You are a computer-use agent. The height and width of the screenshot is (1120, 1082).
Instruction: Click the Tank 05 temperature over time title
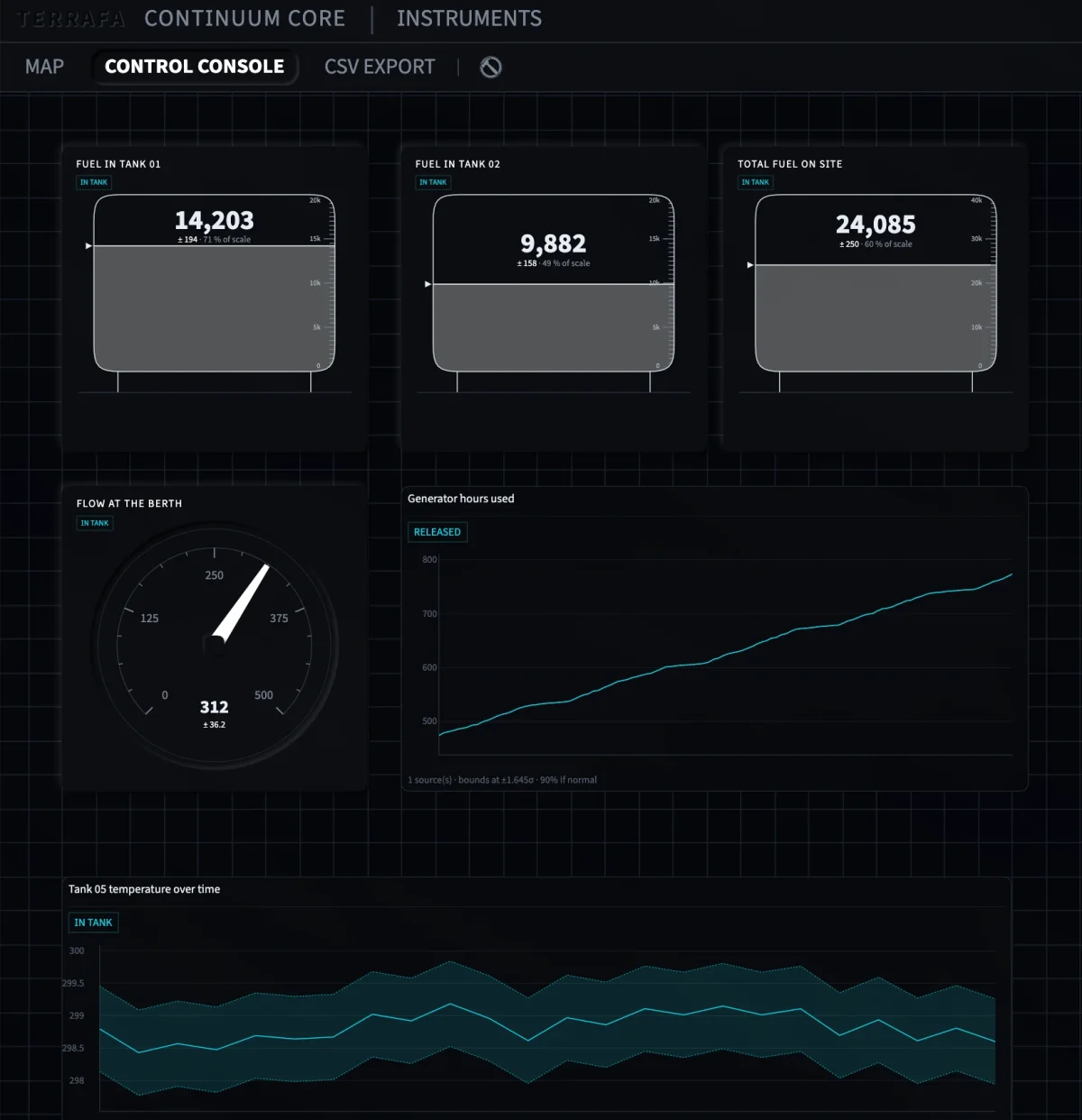coord(144,889)
